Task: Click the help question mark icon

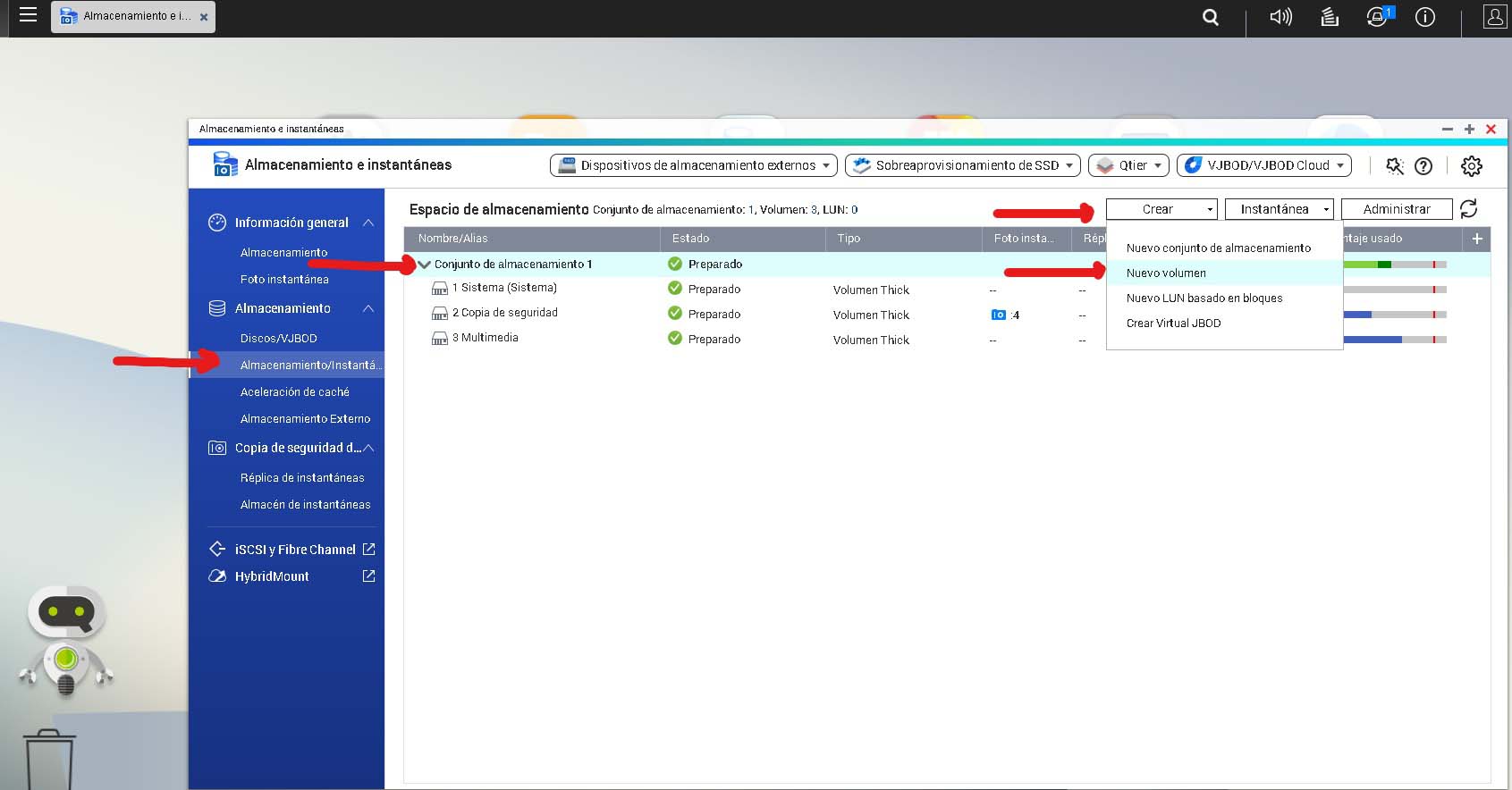Action: tap(1423, 165)
